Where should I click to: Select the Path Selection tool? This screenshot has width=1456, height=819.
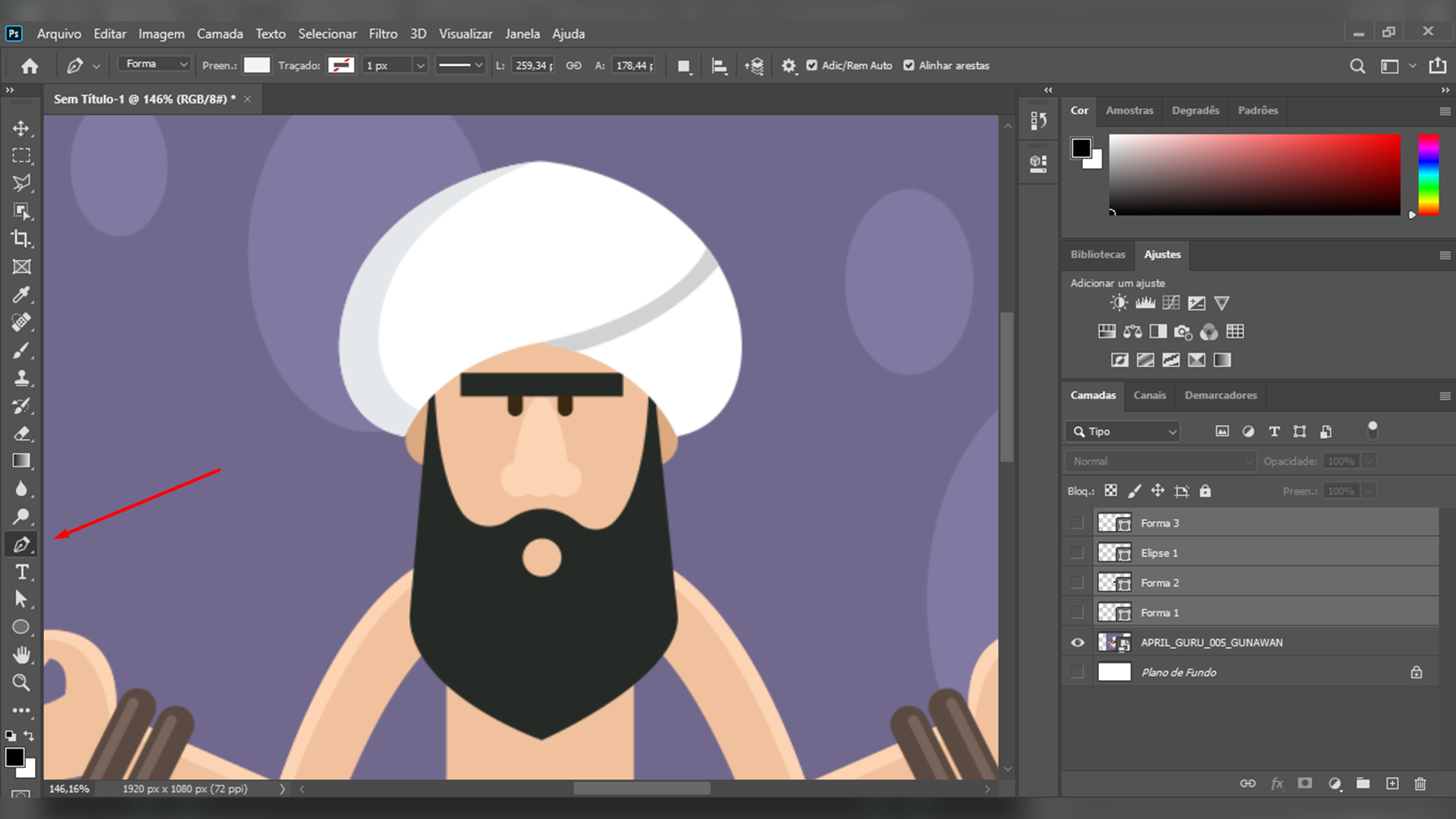coord(21,600)
